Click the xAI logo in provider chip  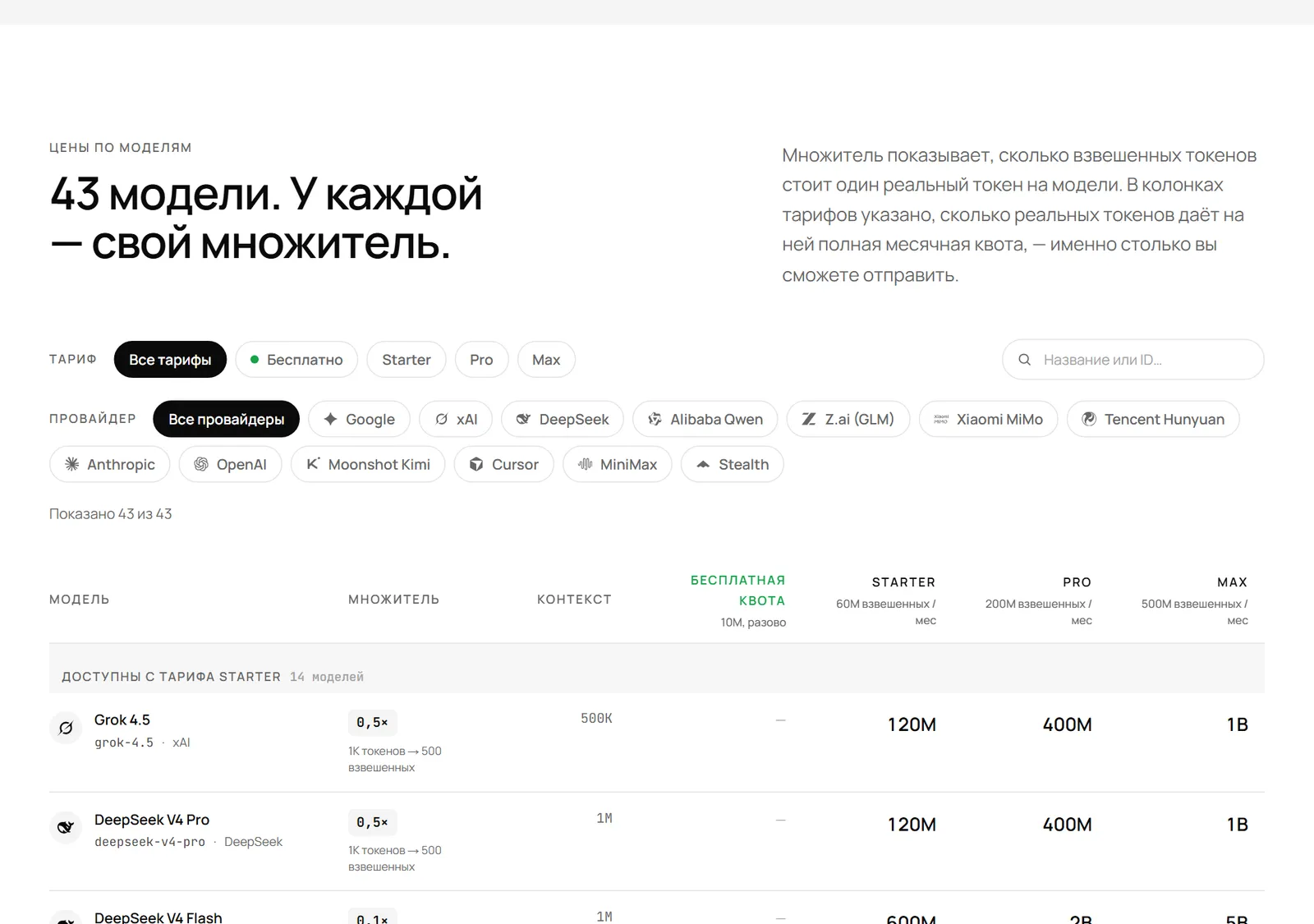click(x=442, y=419)
